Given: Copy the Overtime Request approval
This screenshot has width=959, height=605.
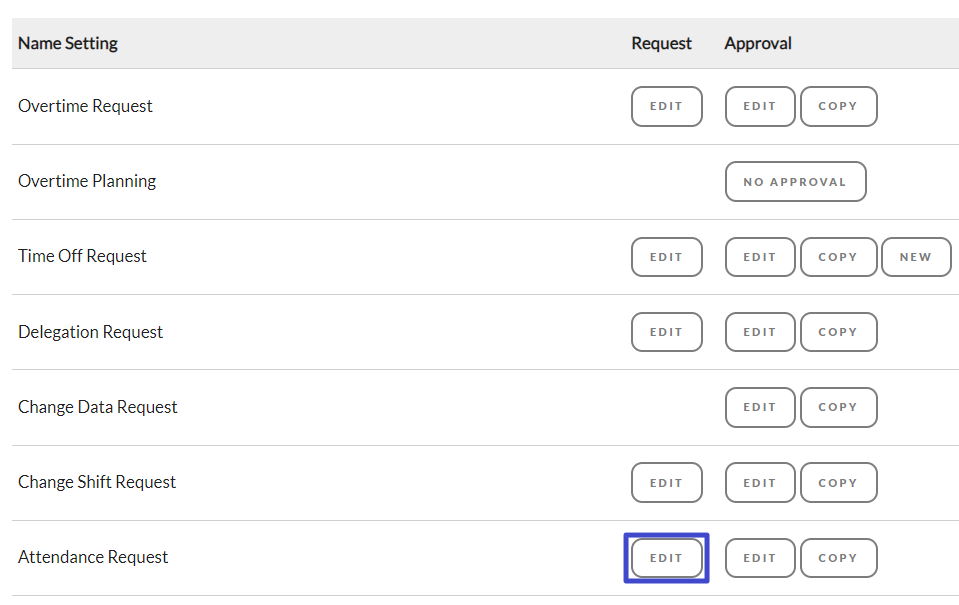Looking at the screenshot, I should click(x=839, y=106).
